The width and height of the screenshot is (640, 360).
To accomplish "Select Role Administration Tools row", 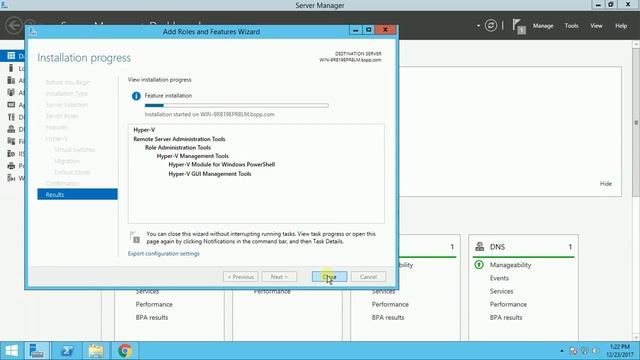I will [x=178, y=148].
